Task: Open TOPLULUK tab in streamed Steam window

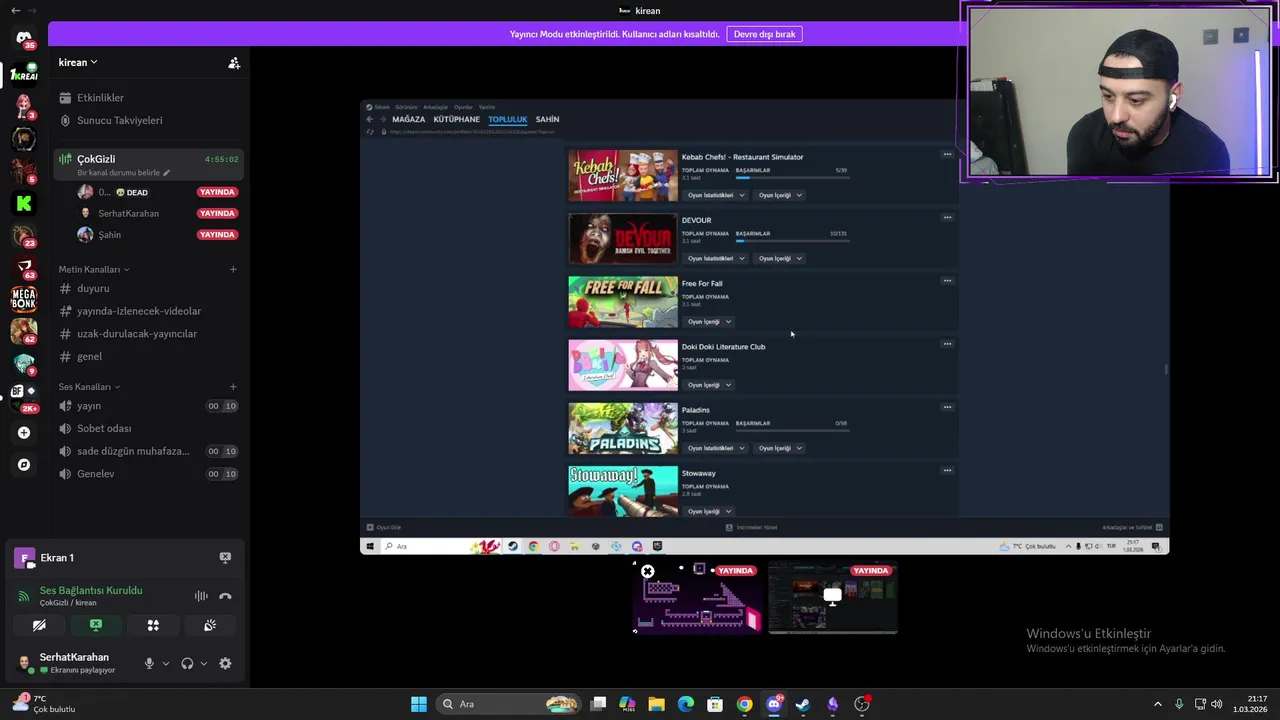Action: tap(507, 119)
